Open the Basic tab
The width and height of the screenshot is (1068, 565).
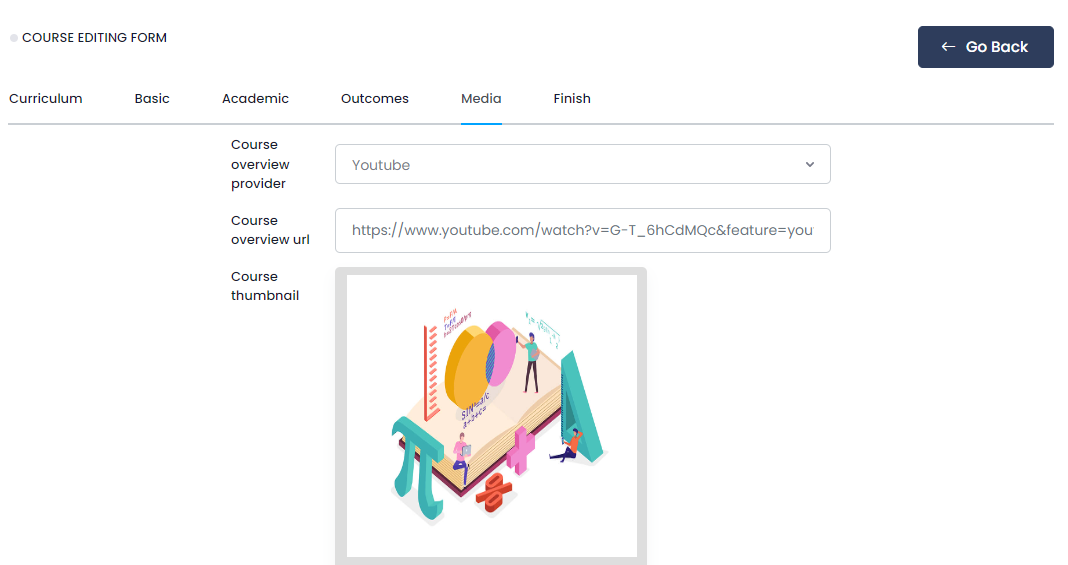pyautogui.click(x=152, y=99)
